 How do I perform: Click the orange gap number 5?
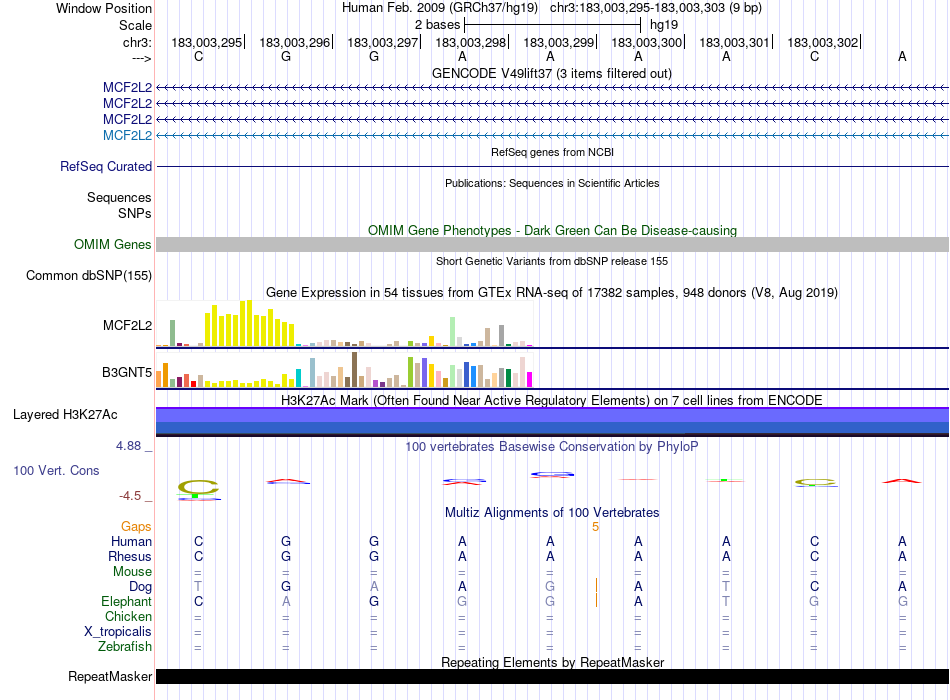(596, 527)
